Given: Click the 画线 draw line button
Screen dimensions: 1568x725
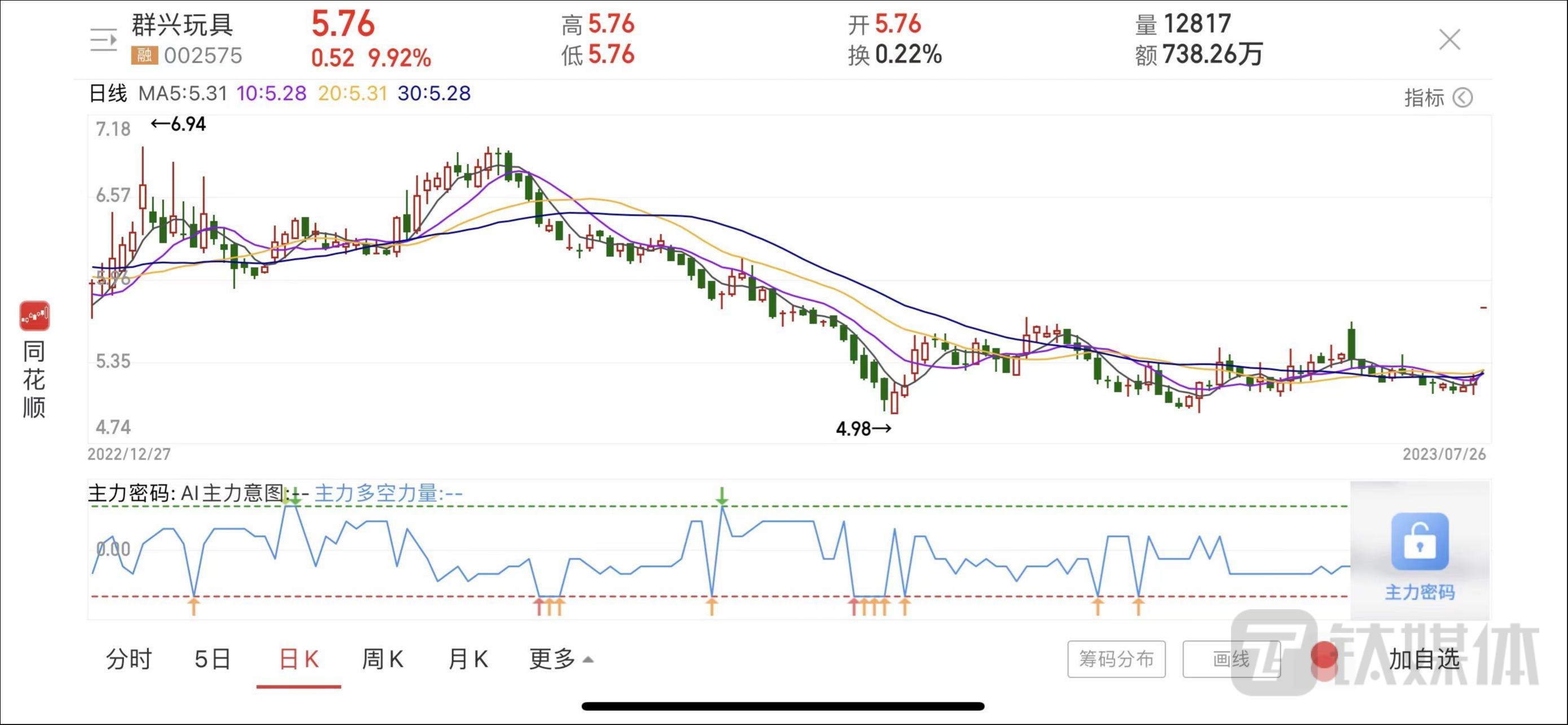Looking at the screenshot, I should point(1231,658).
